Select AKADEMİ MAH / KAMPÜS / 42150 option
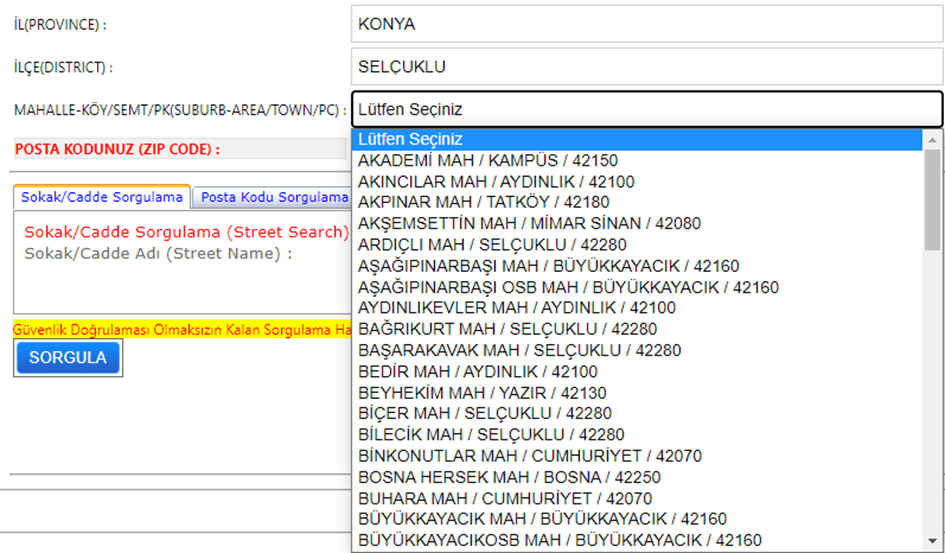 pyautogui.click(x=488, y=160)
